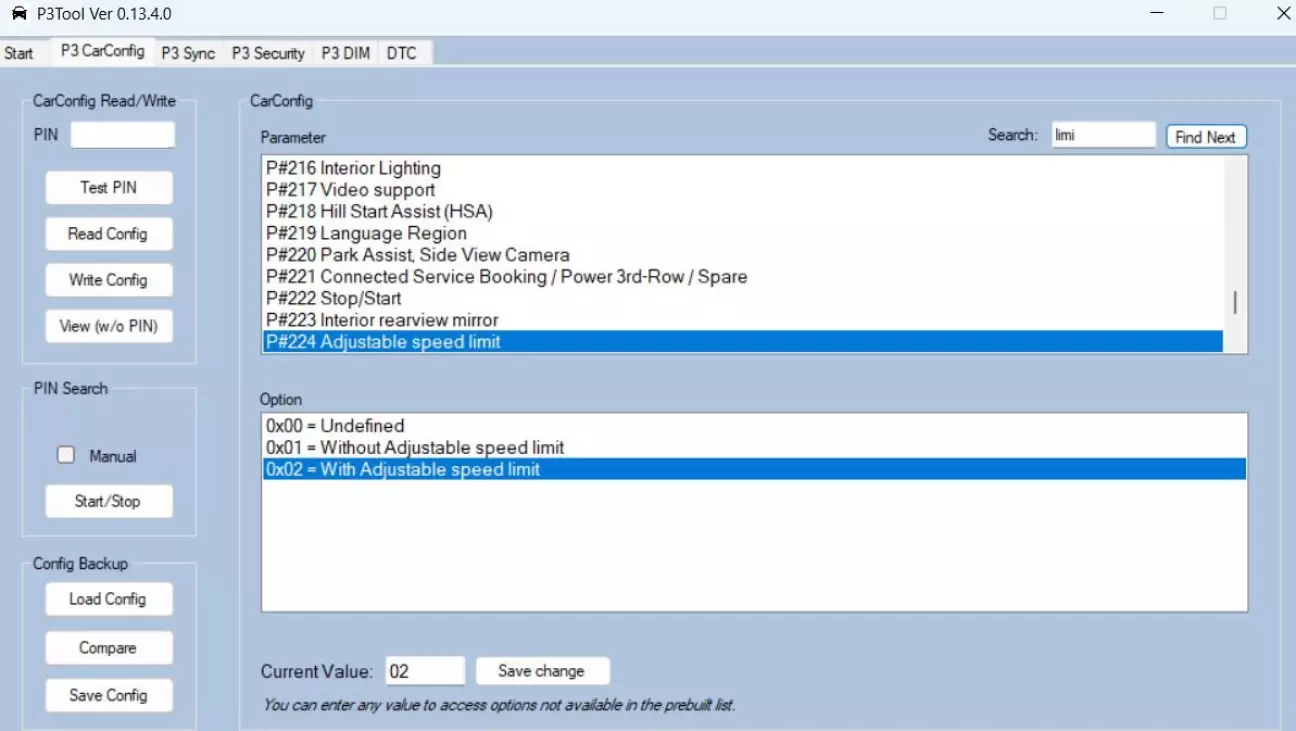Select P#222 Stop/Start parameter
The height and width of the screenshot is (731, 1296).
(x=334, y=298)
